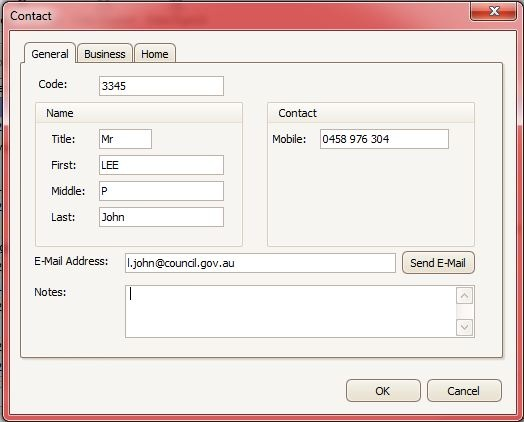Focus the Mobile number field

[384, 139]
